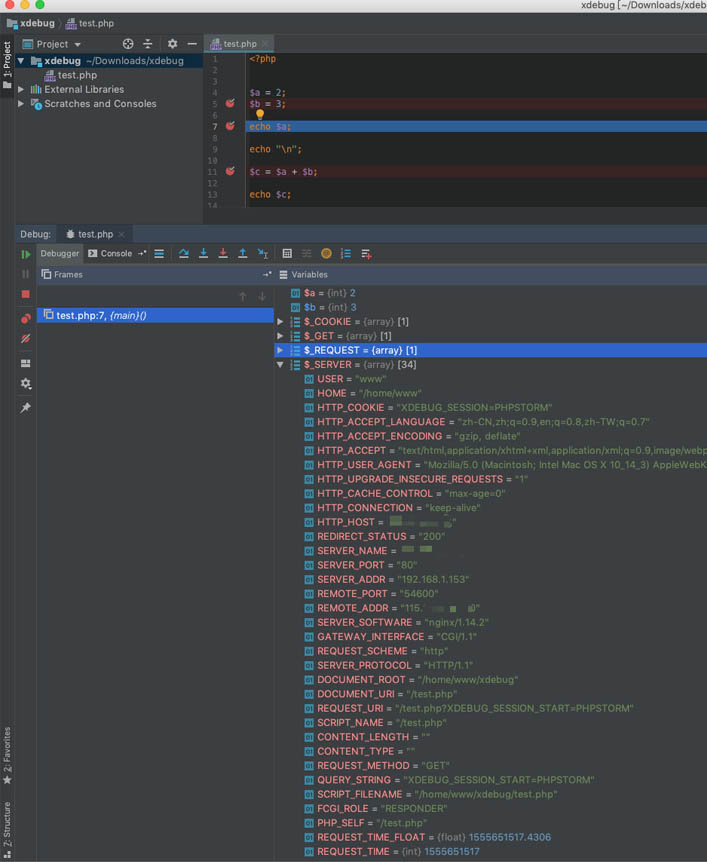Click the restore arrow icon beside Console tab
The height and width of the screenshot is (862, 707).
pos(142,253)
